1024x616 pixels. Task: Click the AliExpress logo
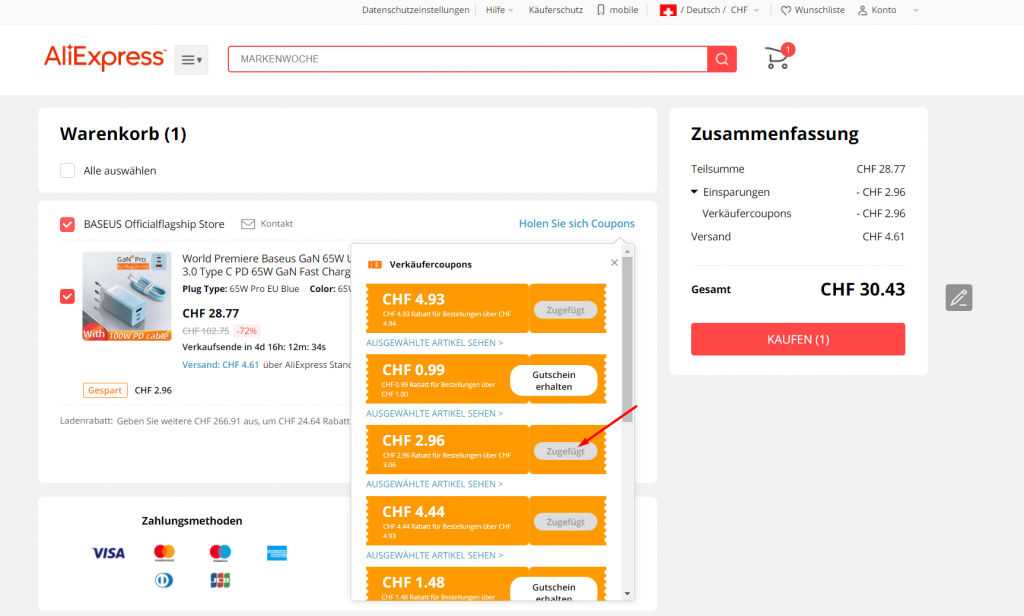click(105, 57)
